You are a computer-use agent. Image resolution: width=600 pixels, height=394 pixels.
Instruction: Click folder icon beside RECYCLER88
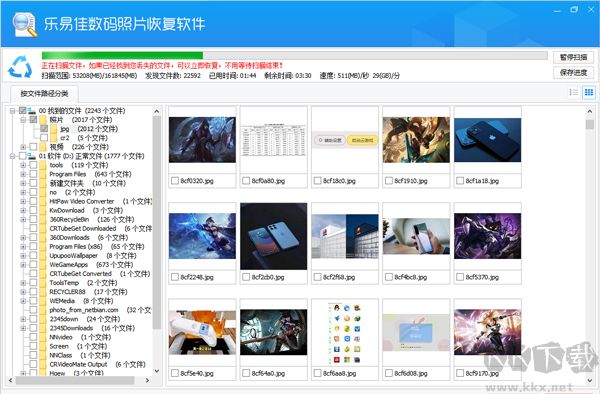coord(43,292)
